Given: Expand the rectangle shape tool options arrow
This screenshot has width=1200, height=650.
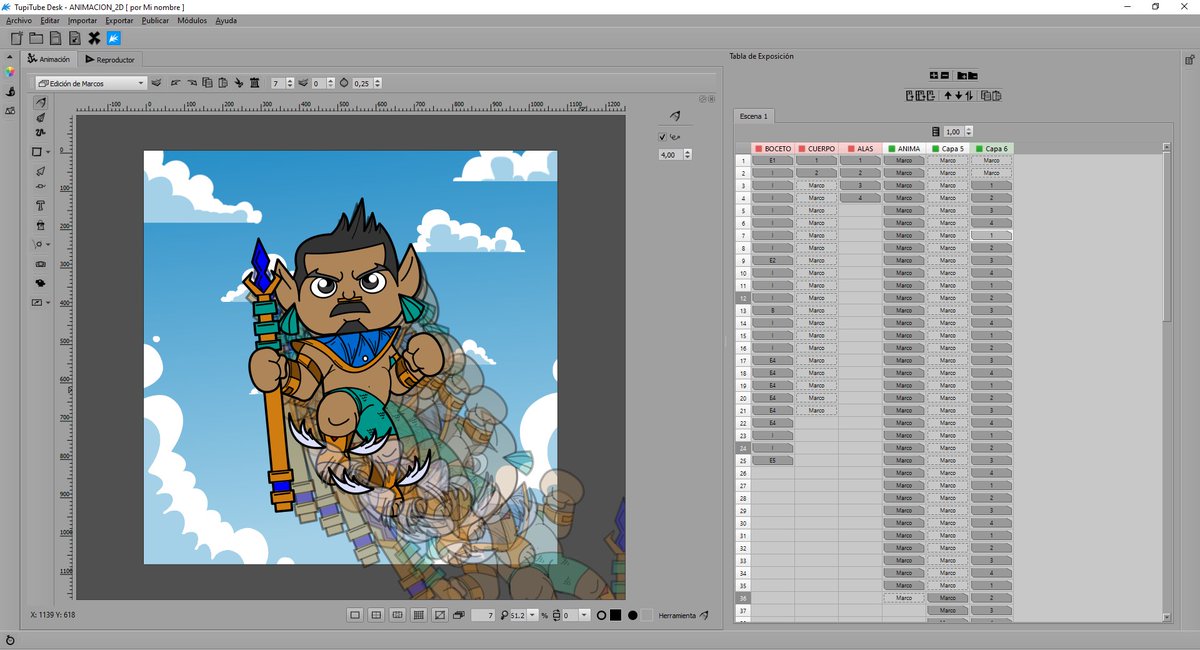Looking at the screenshot, I should point(49,152).
